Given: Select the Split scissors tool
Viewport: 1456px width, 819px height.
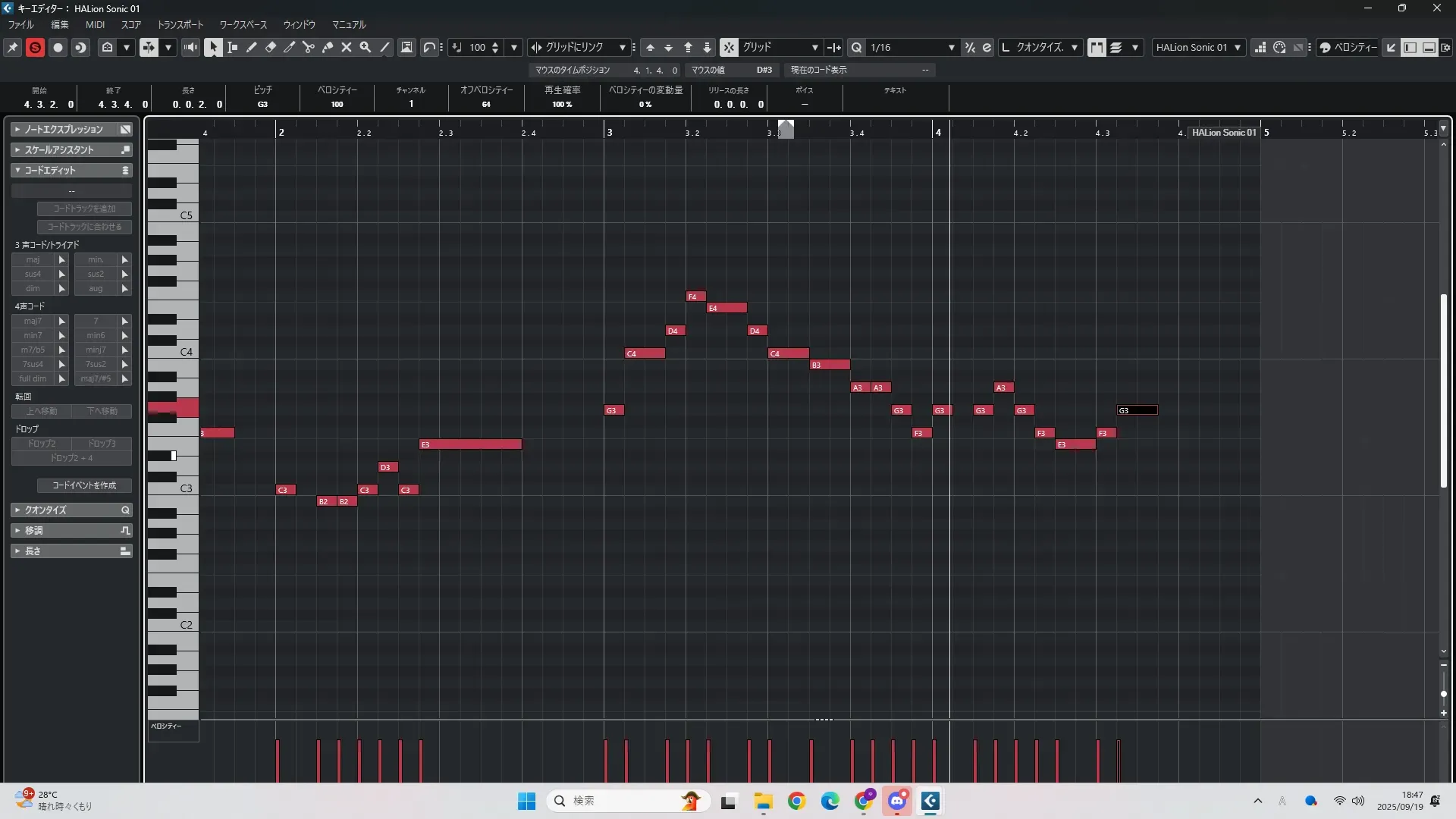Looking at the screenshot, I should coord(308,47).
